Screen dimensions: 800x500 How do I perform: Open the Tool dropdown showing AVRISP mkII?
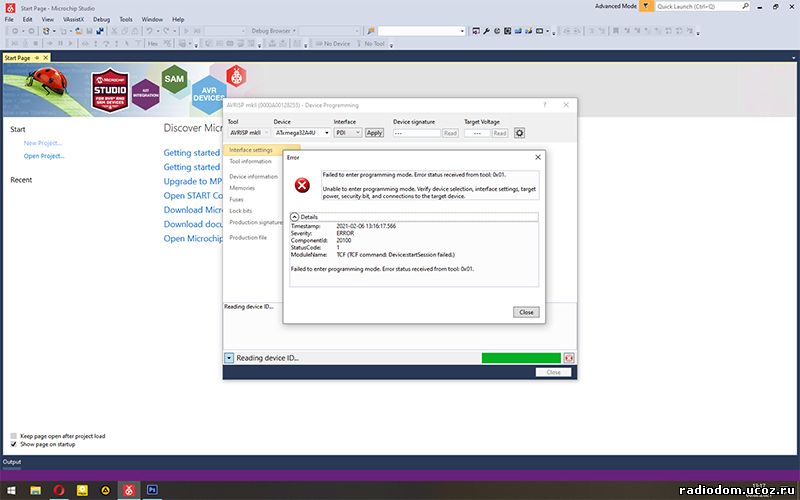click(x=247, y=133)
